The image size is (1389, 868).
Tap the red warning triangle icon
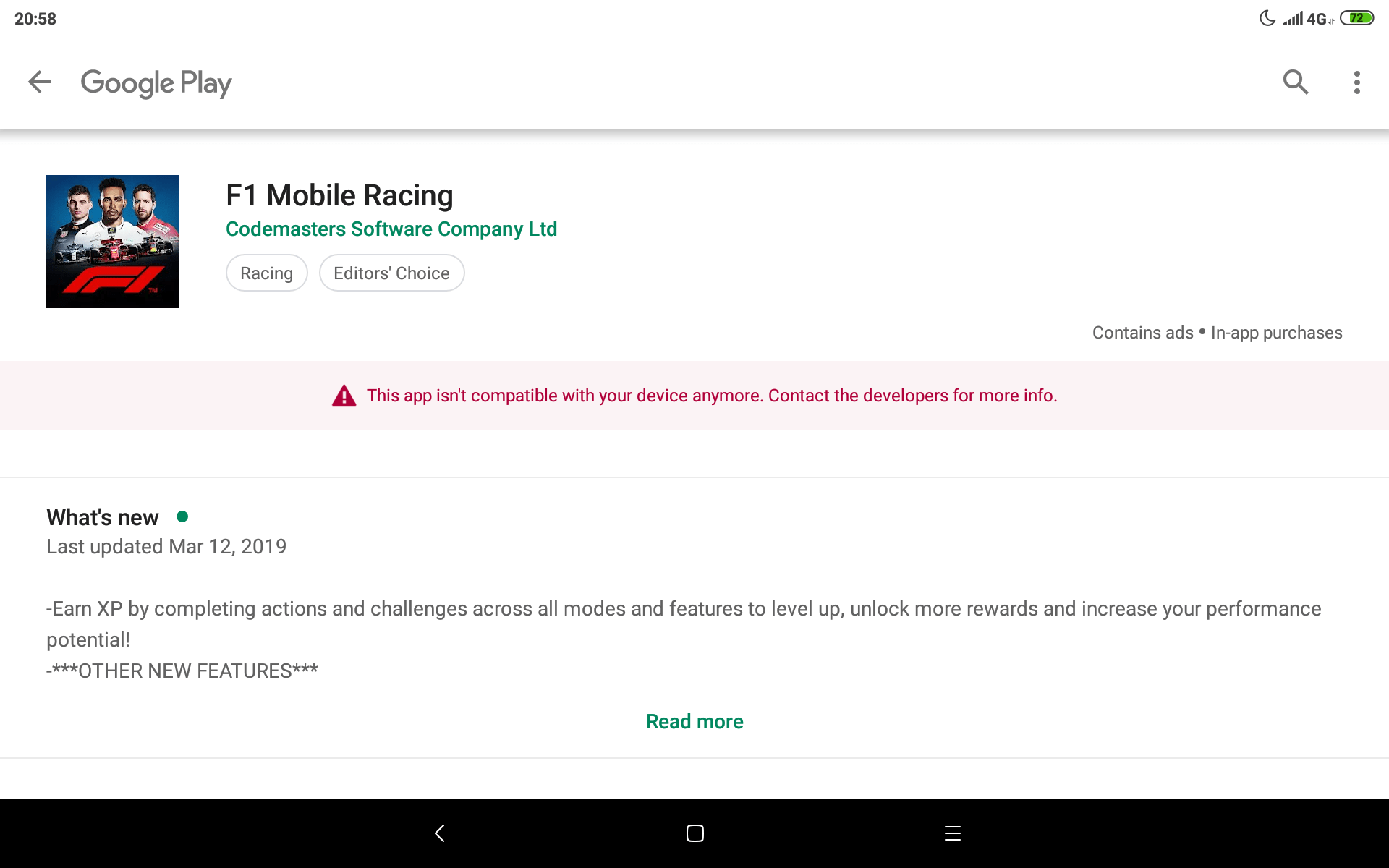[344, 396]
